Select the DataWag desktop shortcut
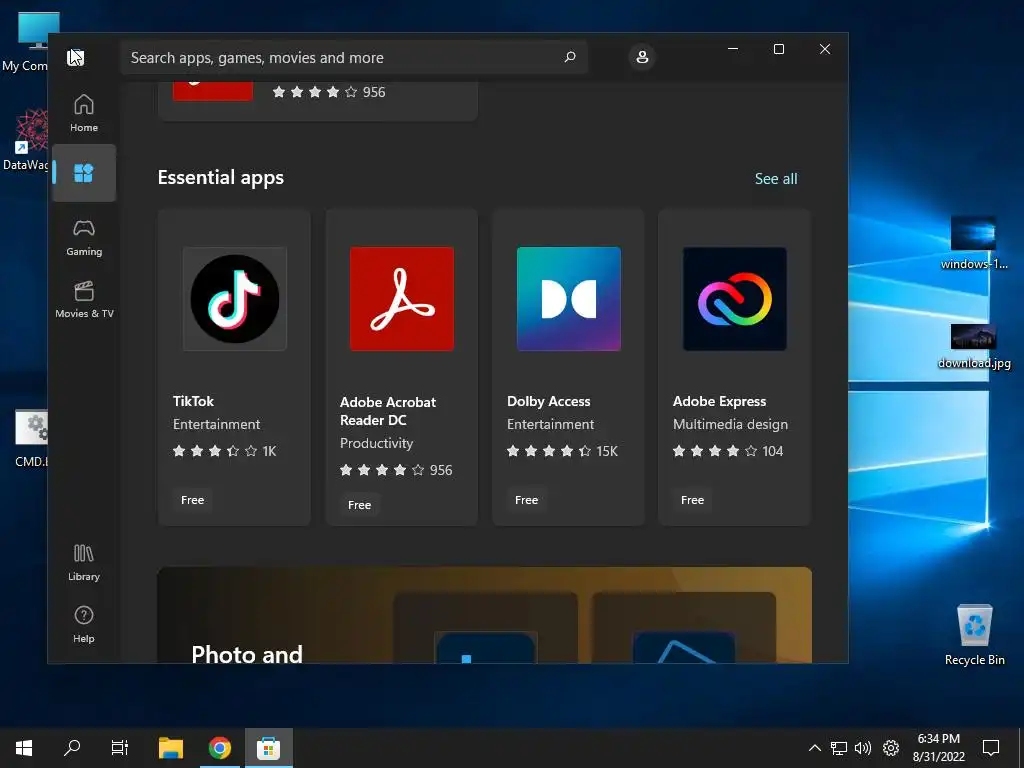The width and height of the screenshot is (1024, 768). (x=26, y=139)
